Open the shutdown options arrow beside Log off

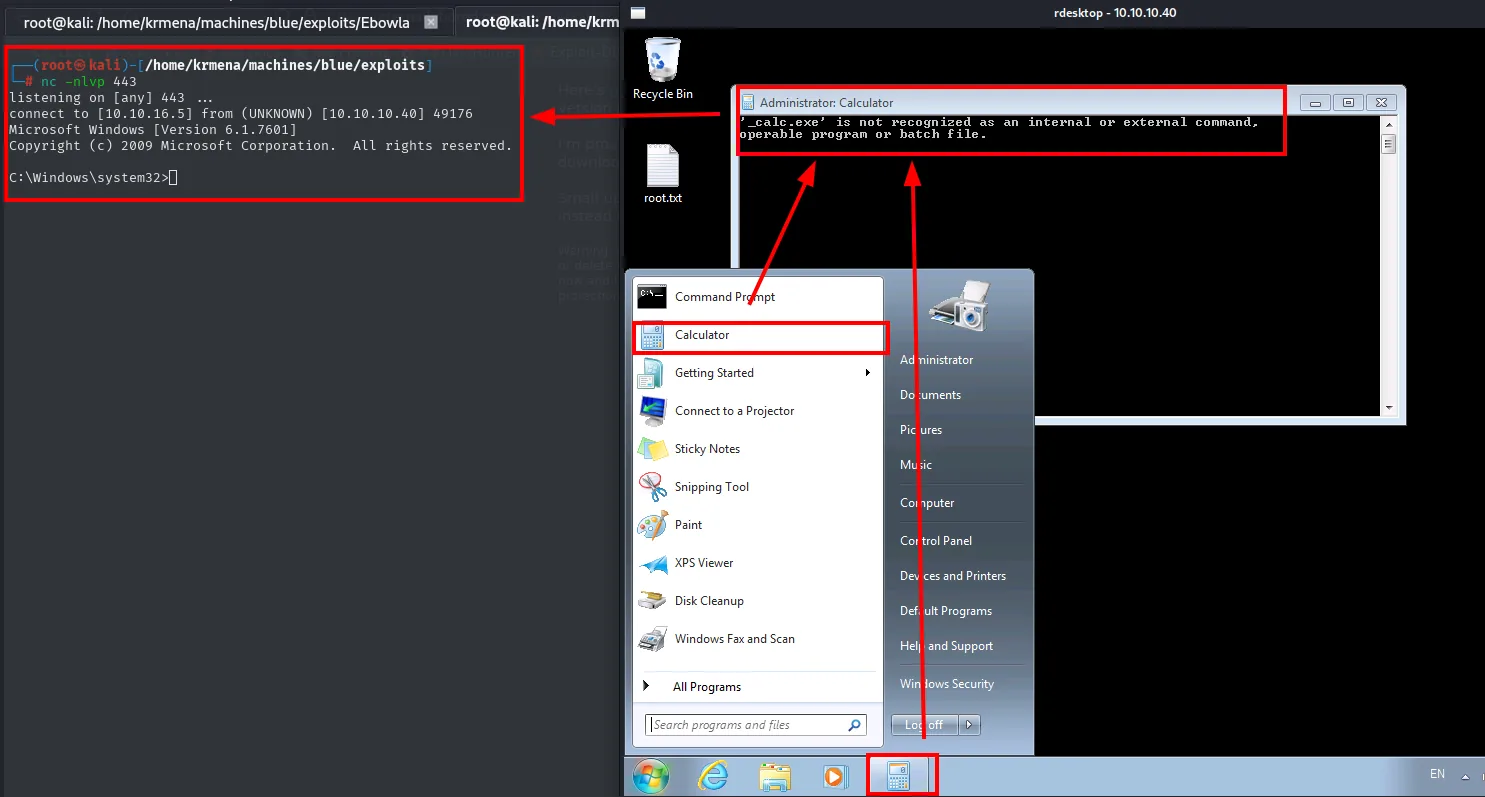970,725
